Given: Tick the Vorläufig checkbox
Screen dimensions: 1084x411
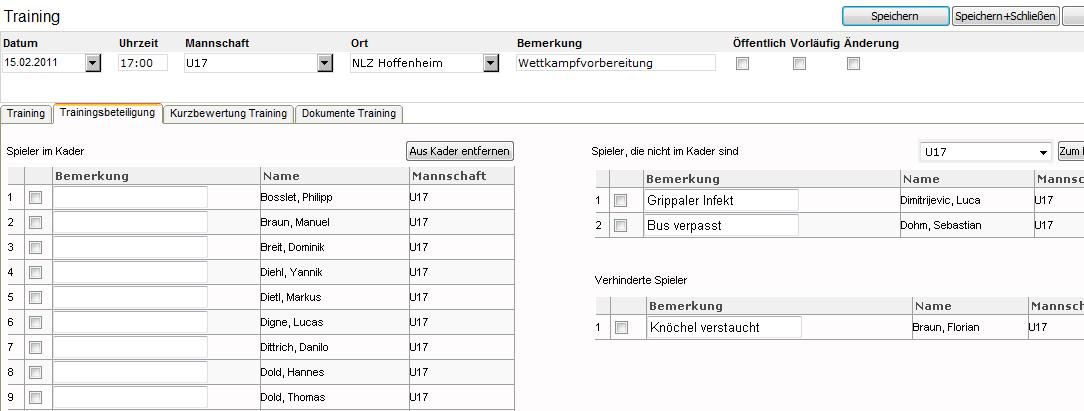Looking at the screenshot, I should (x=799, y=64).
